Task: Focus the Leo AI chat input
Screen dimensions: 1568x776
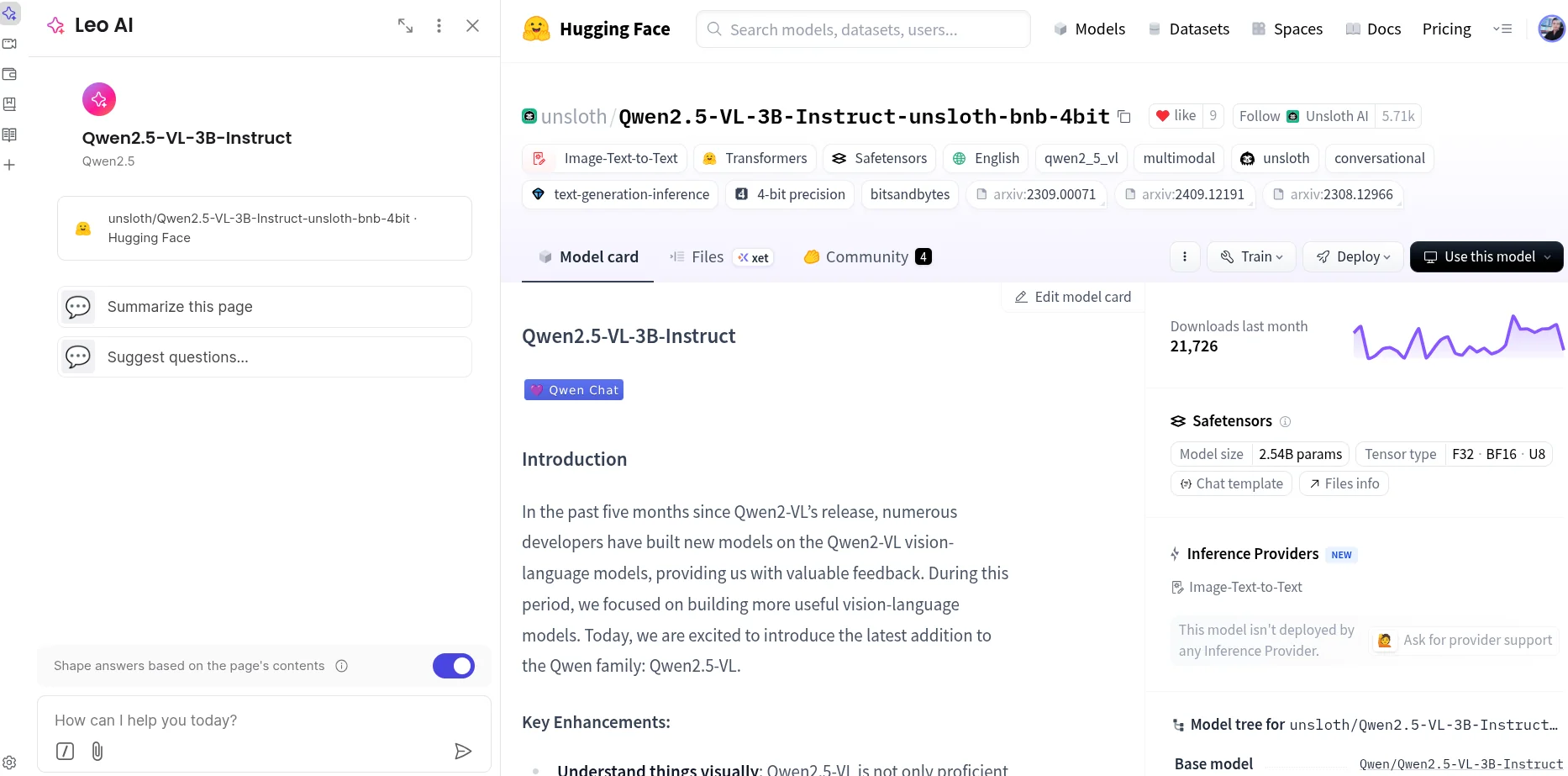Action: click(264, 721)
